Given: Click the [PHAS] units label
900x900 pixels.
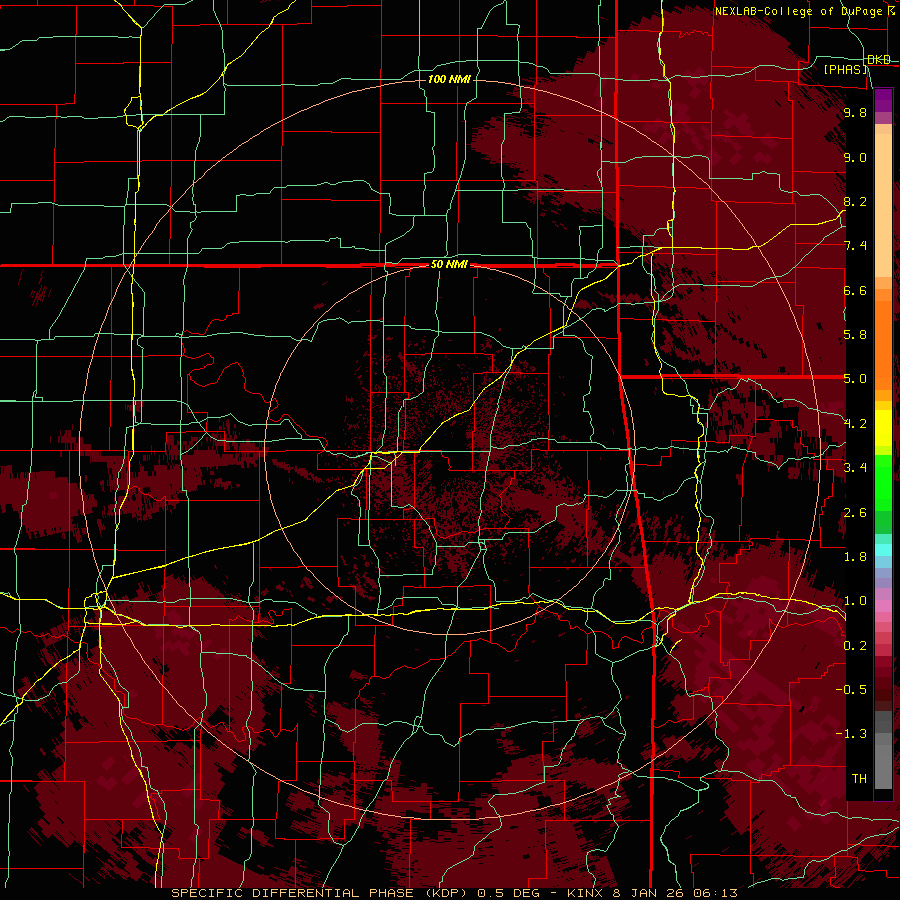Looking at the screenshot, I should (845, 69).
